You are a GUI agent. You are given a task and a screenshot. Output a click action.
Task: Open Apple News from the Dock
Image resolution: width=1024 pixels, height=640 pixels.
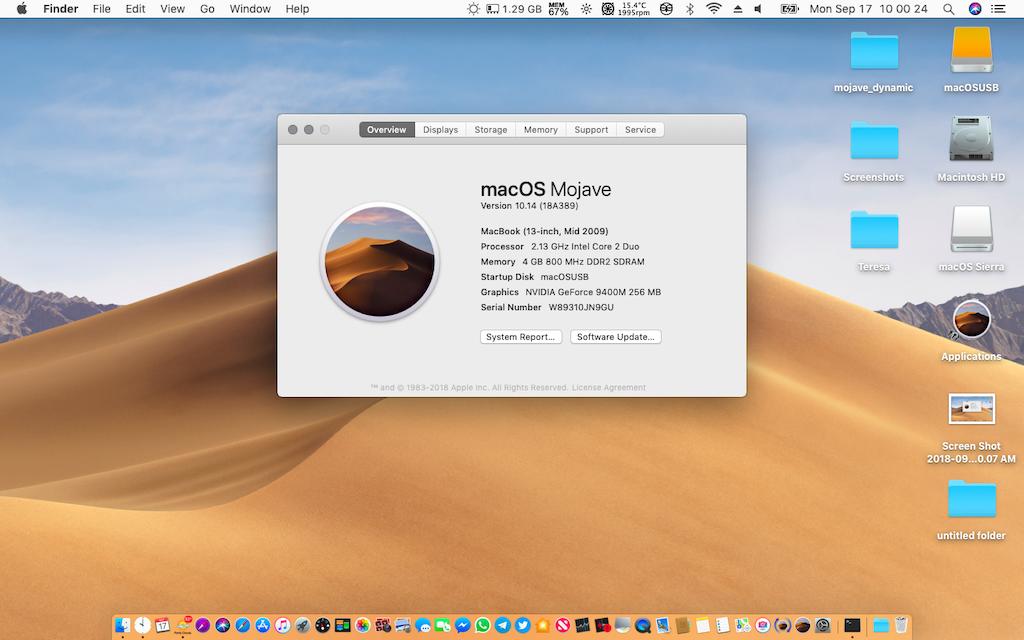click(x=562, y=626)
